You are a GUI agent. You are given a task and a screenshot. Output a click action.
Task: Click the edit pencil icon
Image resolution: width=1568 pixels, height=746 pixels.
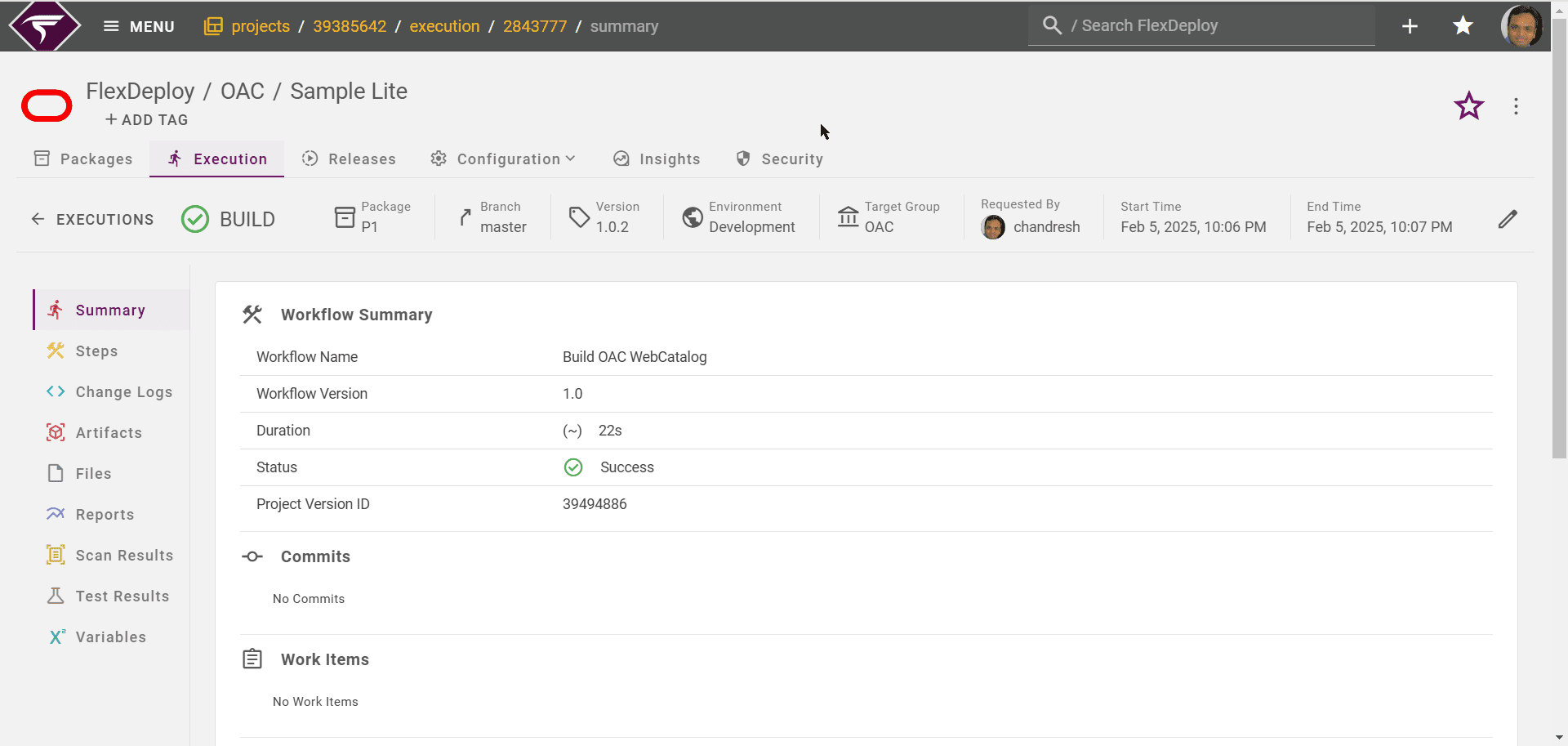pyautogui.click(x=1508, y=219)
